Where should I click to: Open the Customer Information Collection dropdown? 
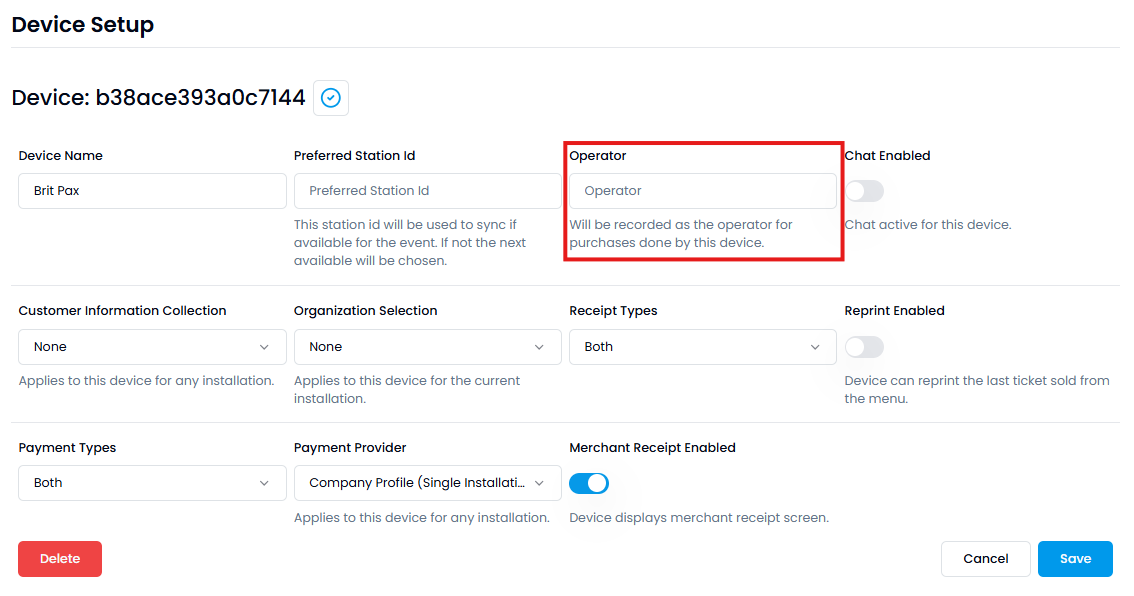152,347
